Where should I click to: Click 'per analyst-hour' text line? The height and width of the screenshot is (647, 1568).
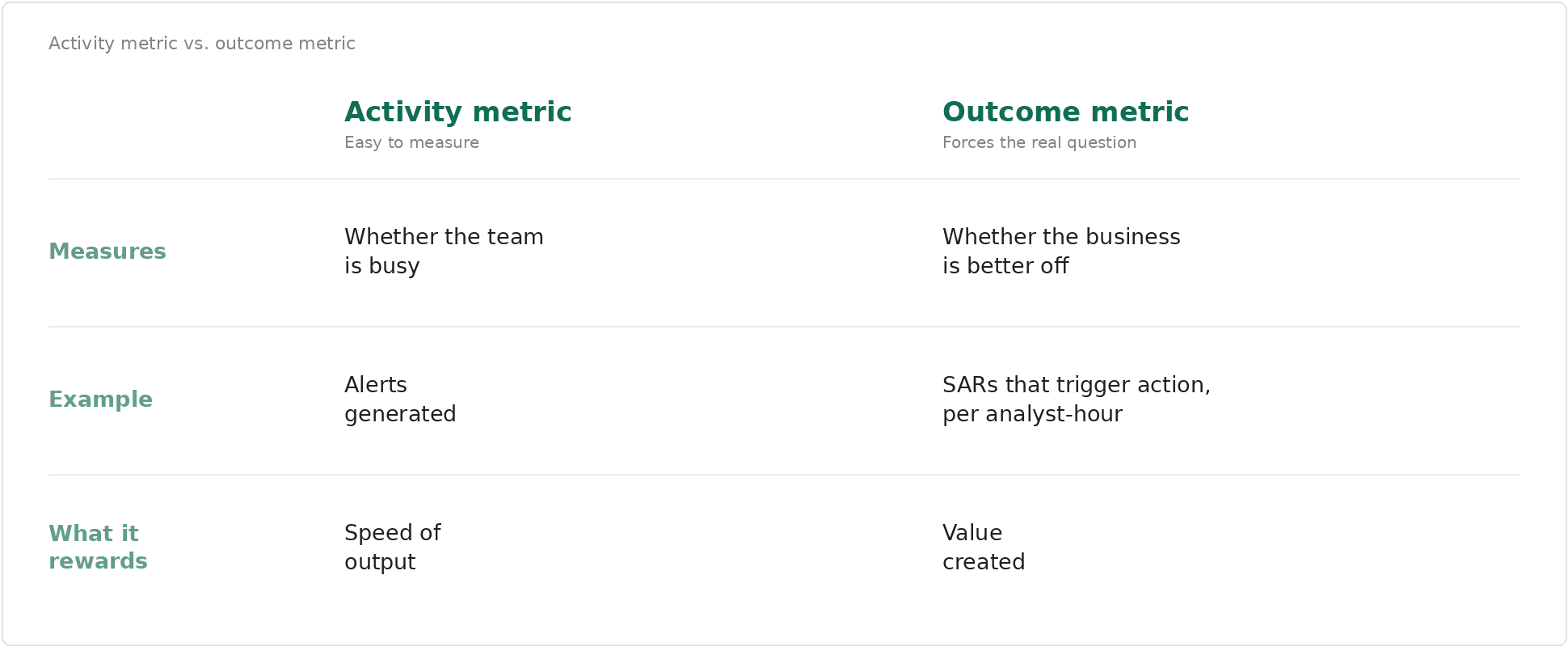1032,415
